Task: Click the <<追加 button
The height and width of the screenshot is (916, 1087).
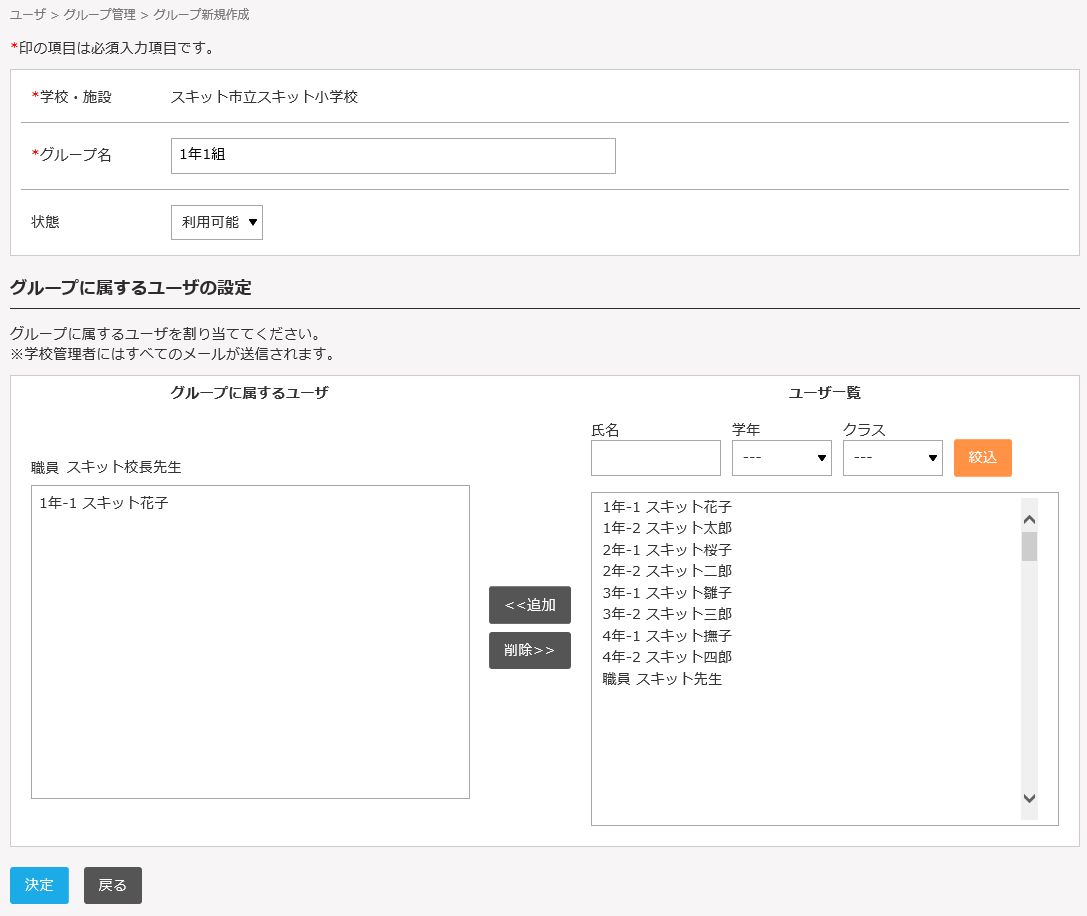Action: 529,605
